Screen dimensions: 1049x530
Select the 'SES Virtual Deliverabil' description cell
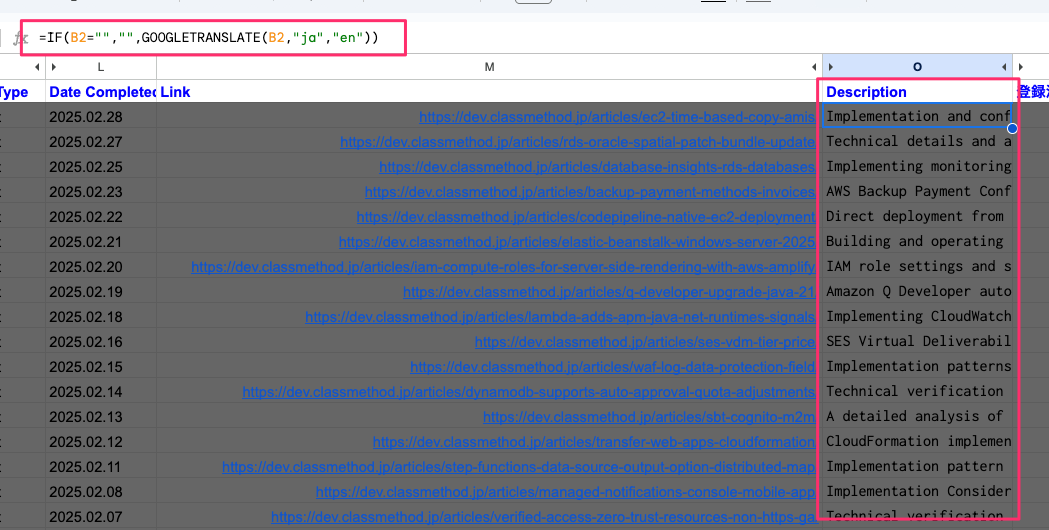click(917, 341)
